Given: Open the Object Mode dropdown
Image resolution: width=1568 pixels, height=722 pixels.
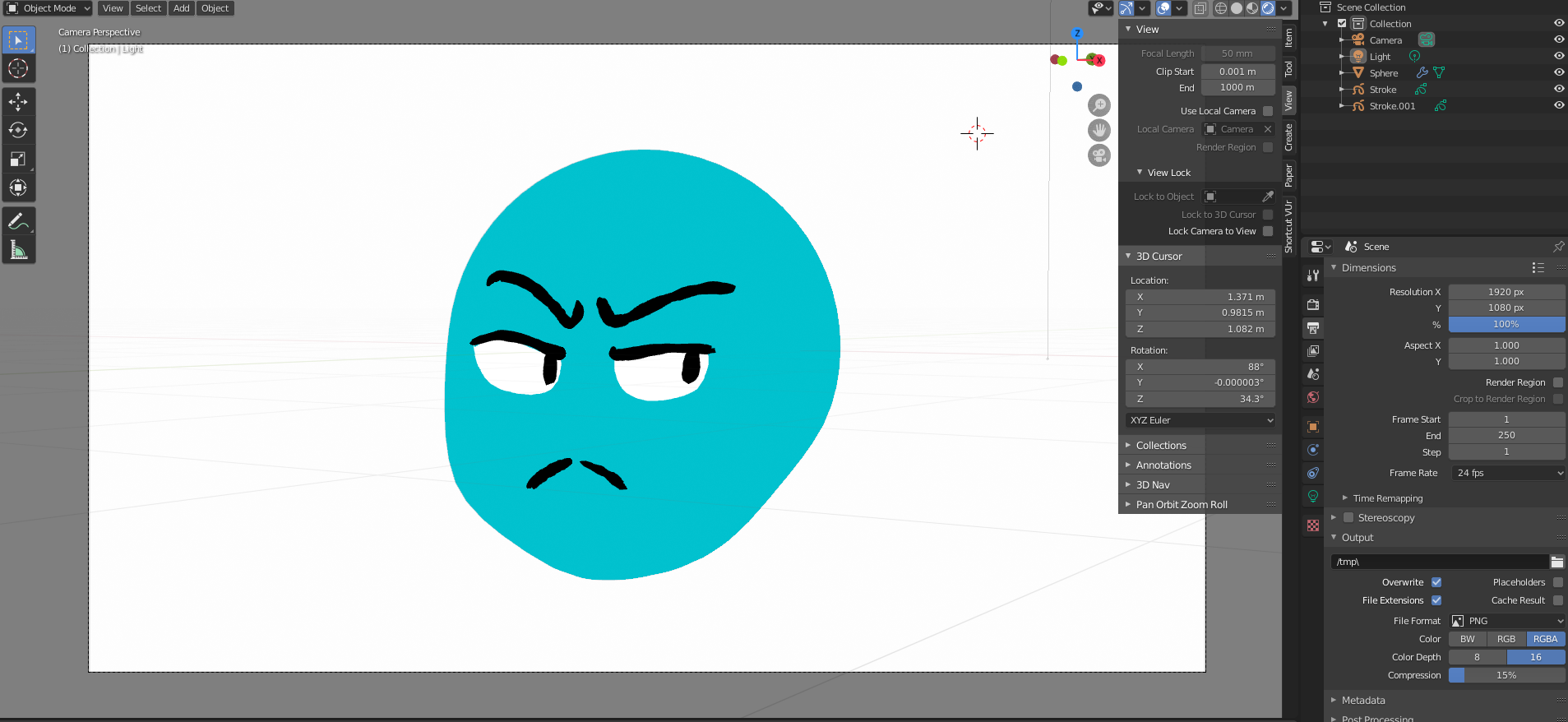Looking at the screenshot, I should [x=48, y=8].
